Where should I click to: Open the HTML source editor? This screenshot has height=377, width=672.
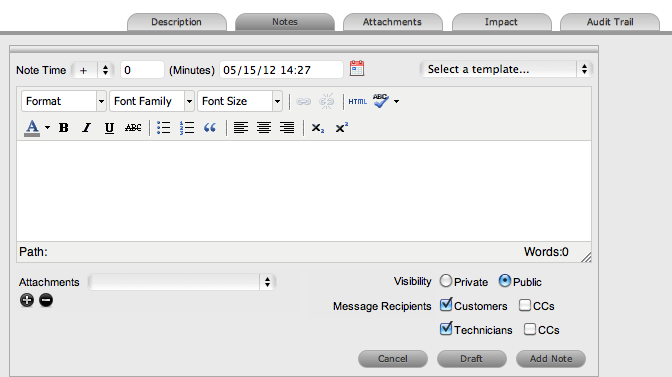tap(357, 102)
